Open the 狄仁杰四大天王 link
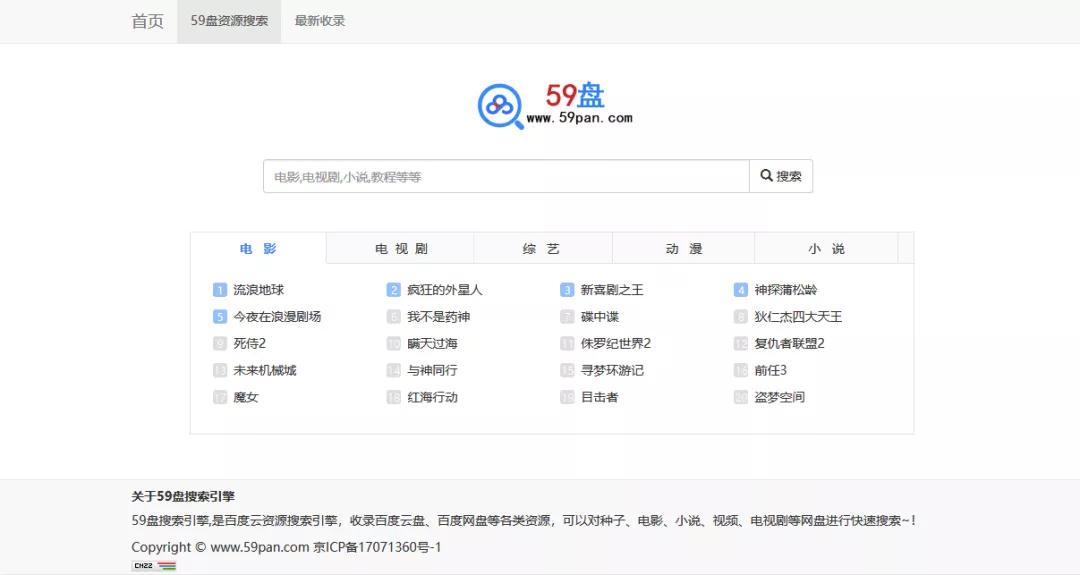 (x=798, y=317)
